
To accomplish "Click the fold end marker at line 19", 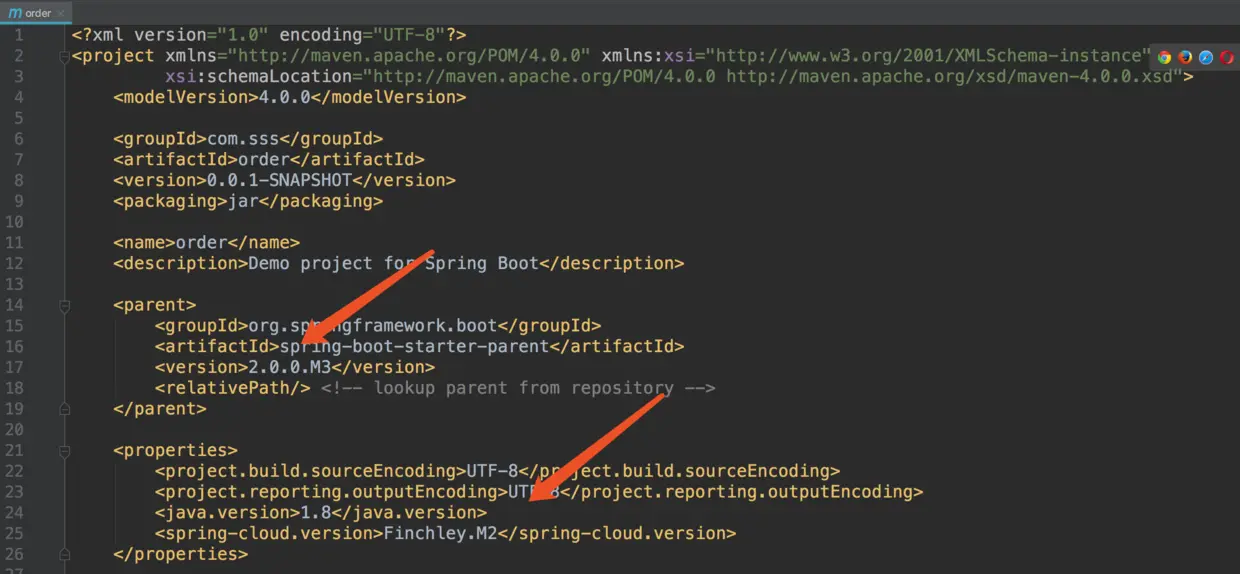I will (64, 409).
